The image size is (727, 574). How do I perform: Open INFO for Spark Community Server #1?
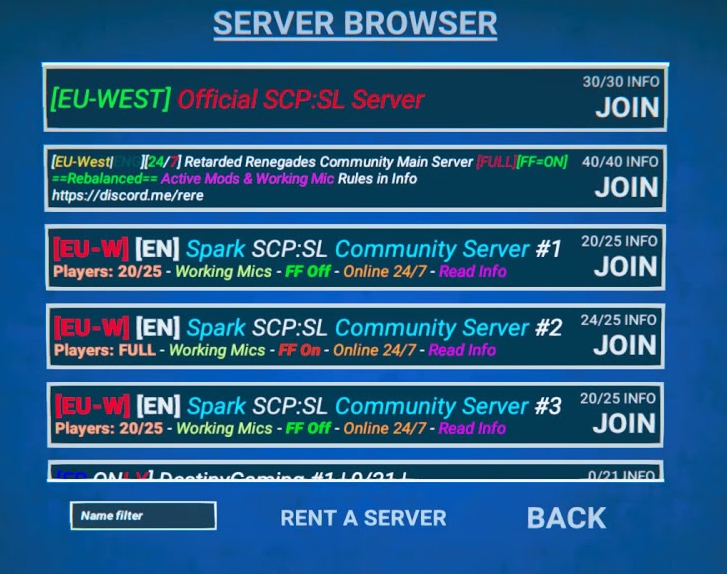(641, 241)
